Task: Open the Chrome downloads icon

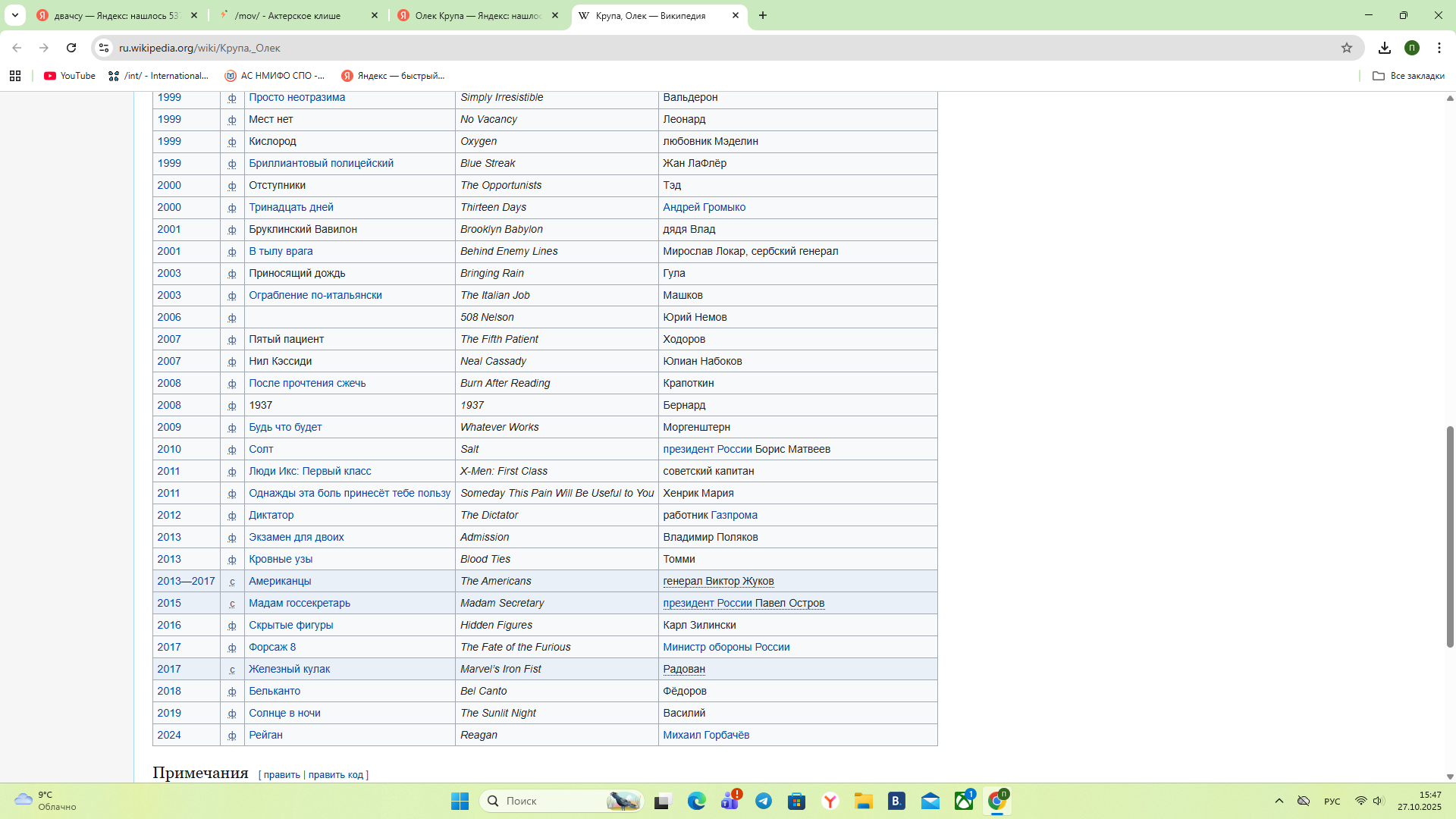Action: click(1385, 48)
